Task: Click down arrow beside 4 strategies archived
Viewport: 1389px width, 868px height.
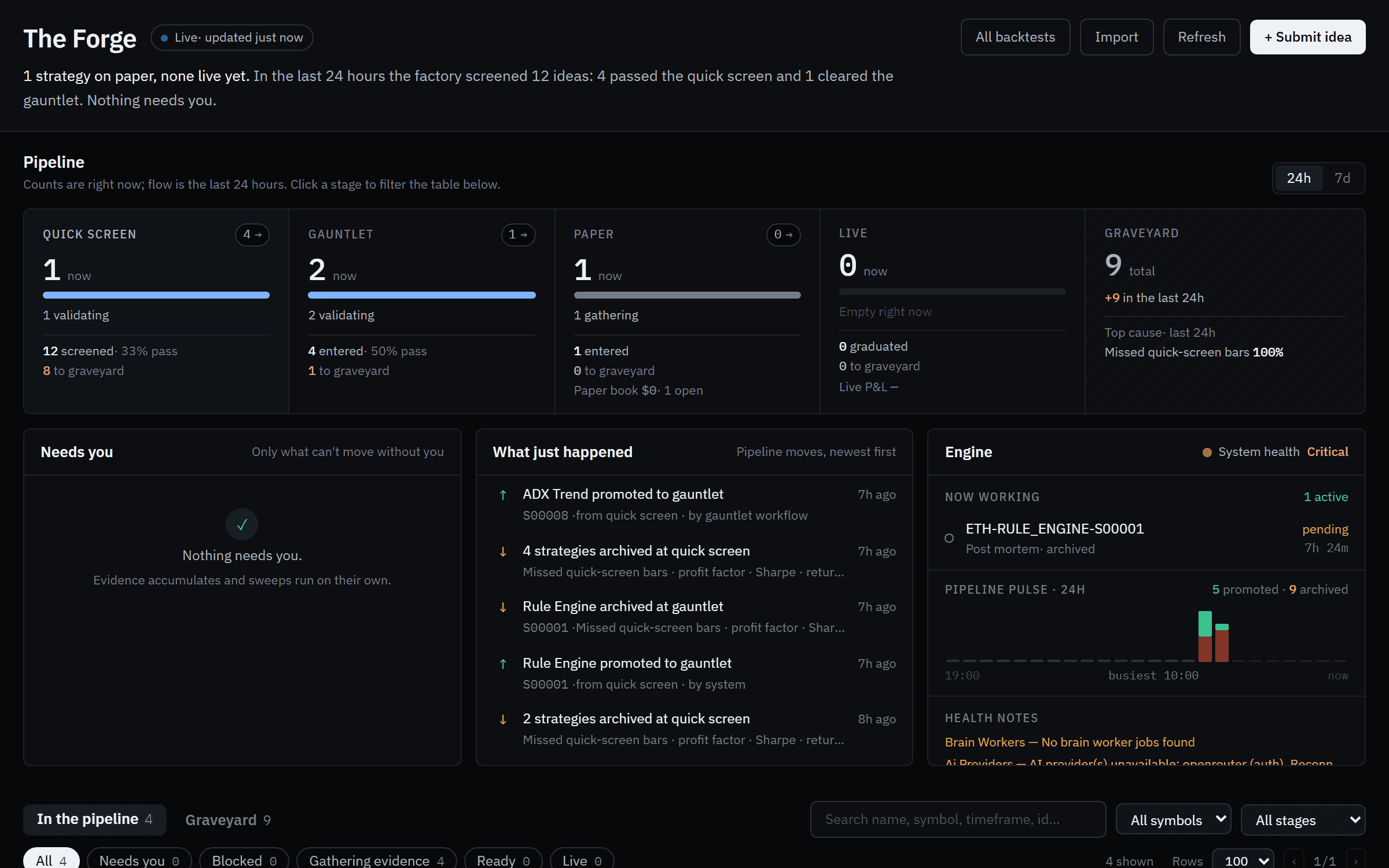Action: (x=503, y=551)
